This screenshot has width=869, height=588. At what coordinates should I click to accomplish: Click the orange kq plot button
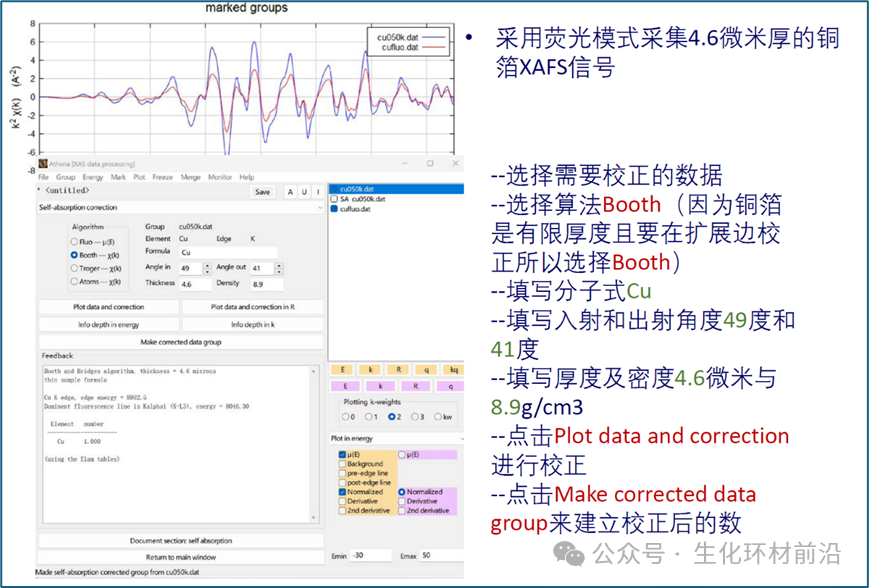pyautogui.click(x=452, y=370)
